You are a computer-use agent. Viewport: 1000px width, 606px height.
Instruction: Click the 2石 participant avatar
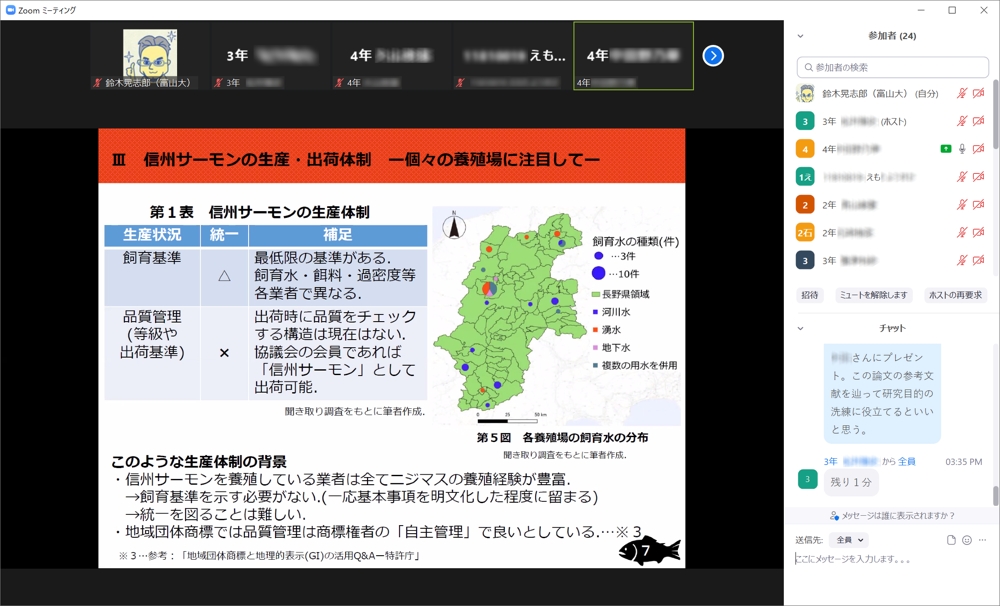pos(805,232)
